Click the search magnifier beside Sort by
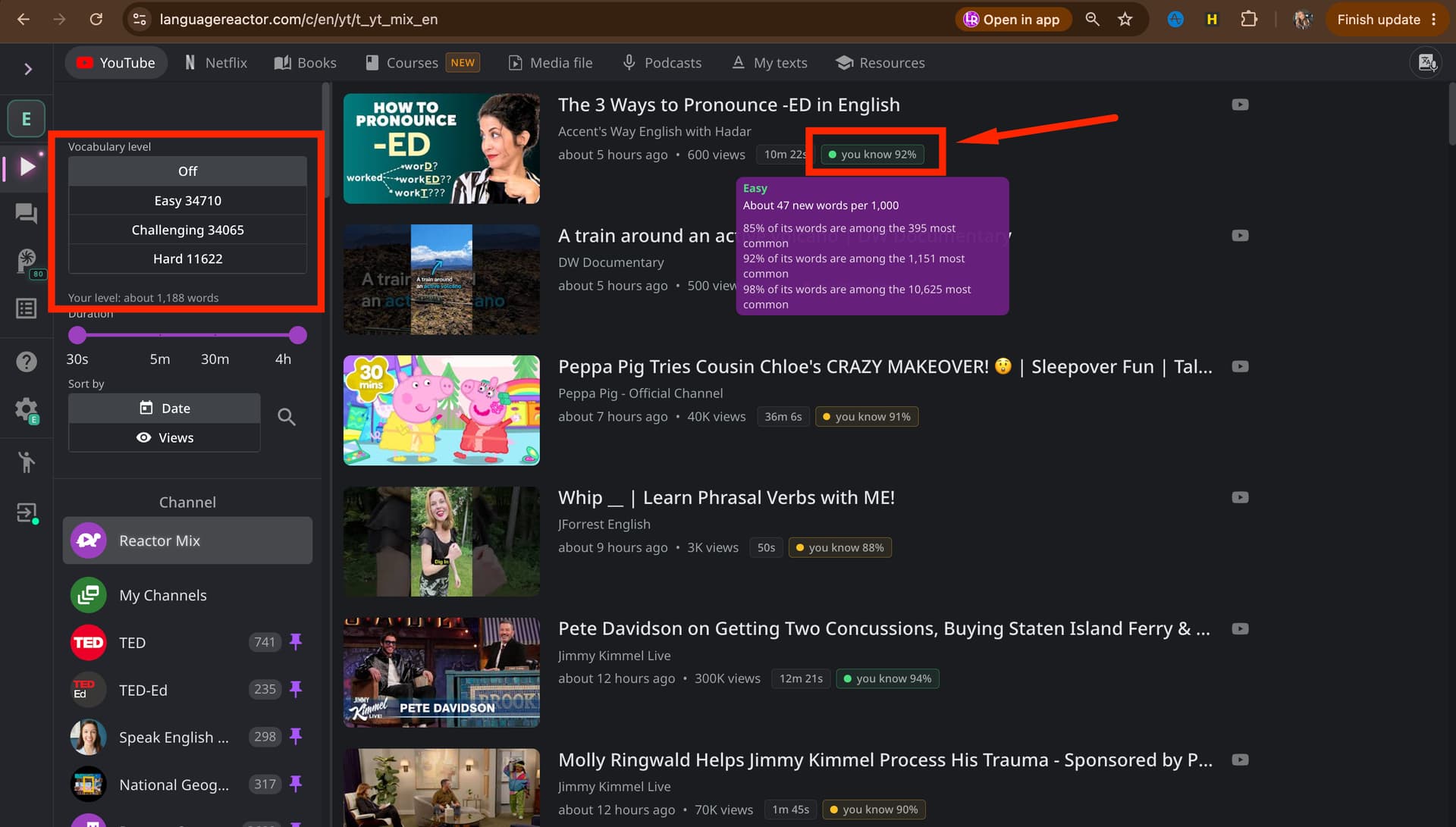Viewport: 1456px width, 827px height. click(x=286, y=417)
